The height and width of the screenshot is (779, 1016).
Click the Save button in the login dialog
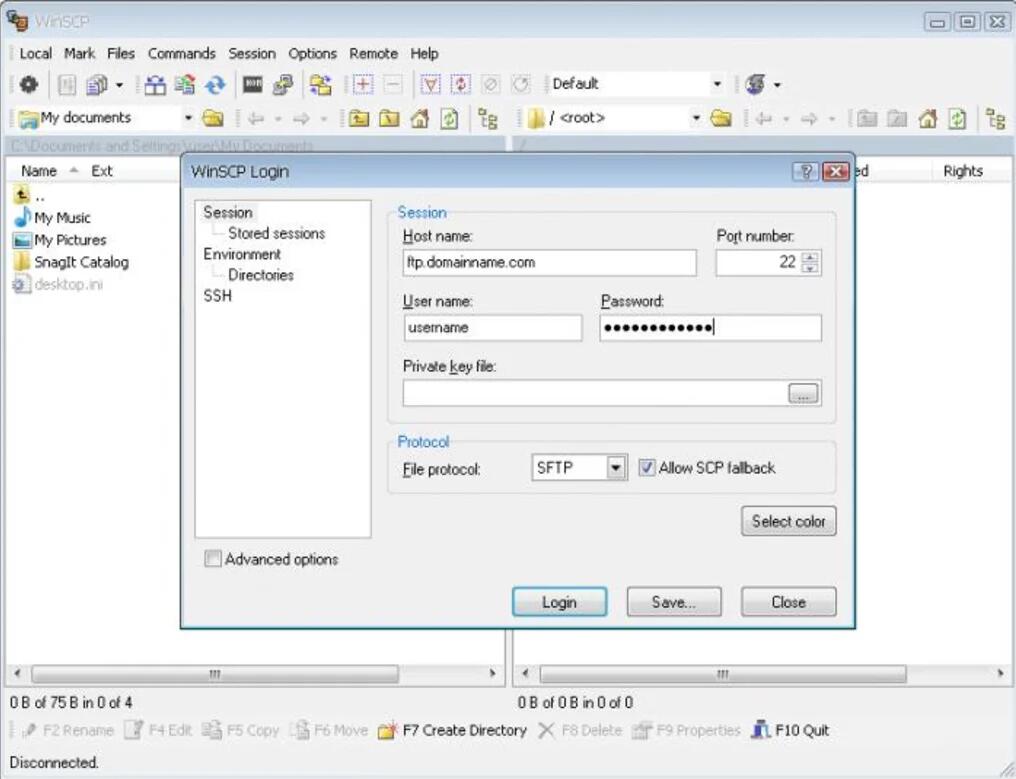(673, 602)
